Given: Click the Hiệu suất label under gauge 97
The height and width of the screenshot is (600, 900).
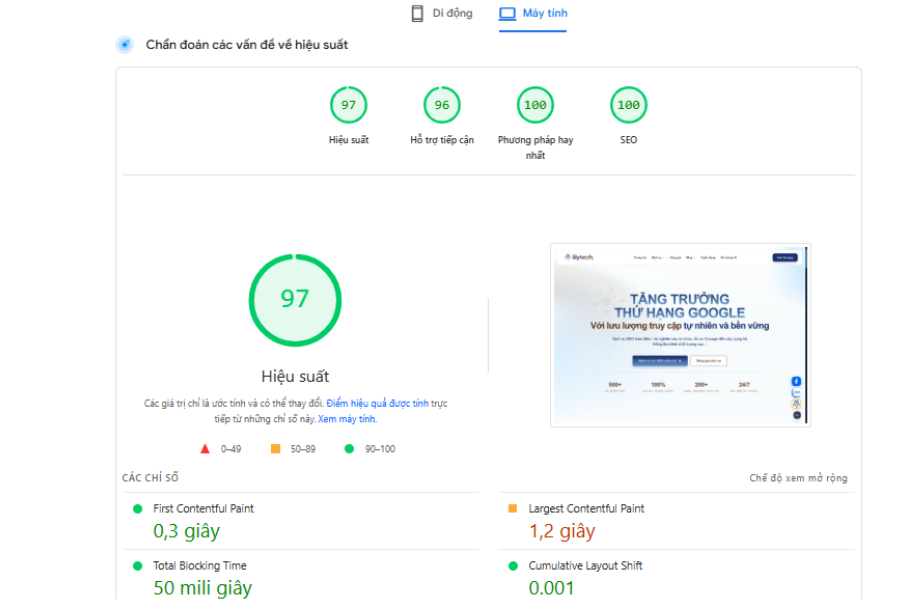Looking at the screenshot, I should 348,140.
